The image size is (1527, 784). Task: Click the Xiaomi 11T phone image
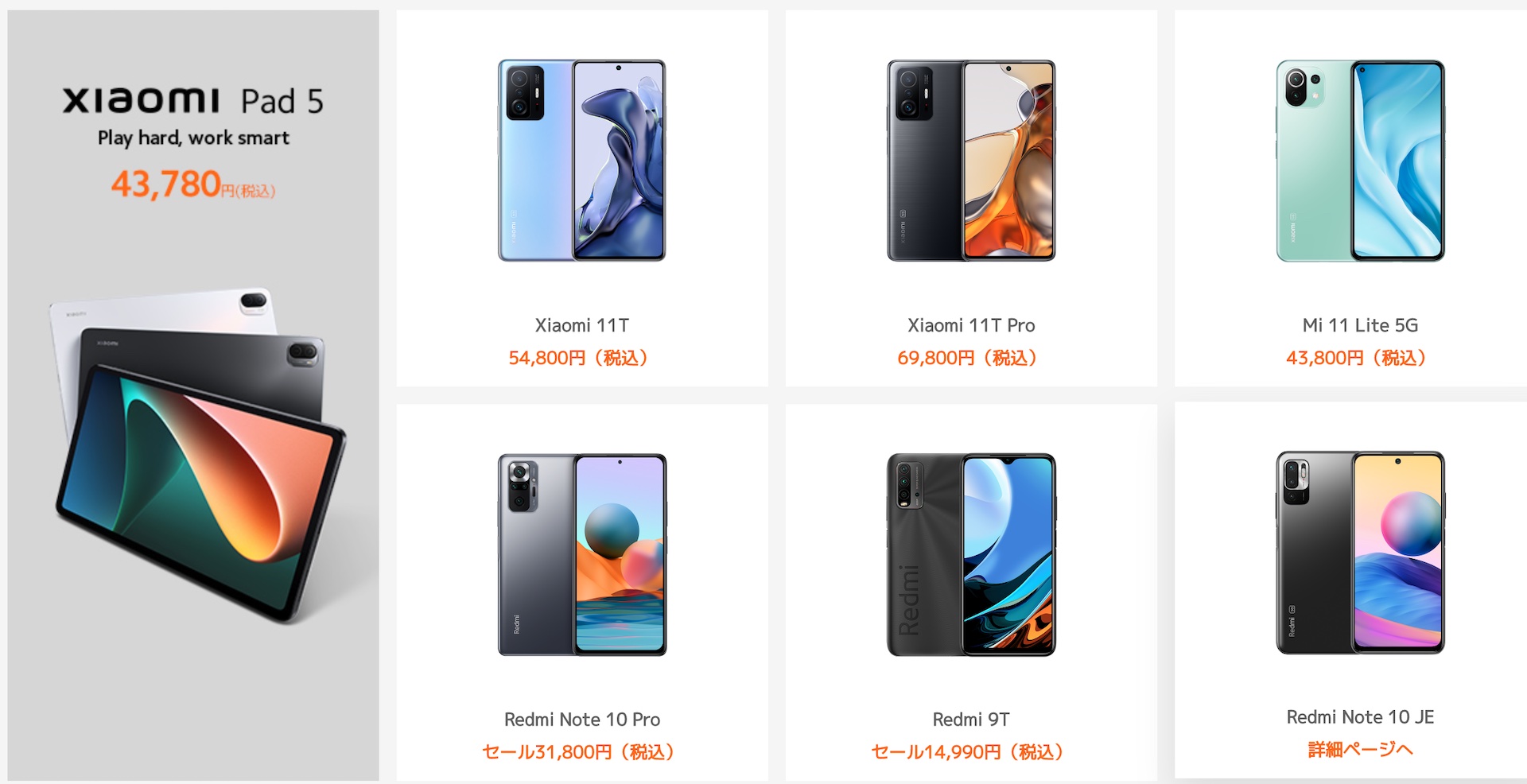[x=582, y=161]
